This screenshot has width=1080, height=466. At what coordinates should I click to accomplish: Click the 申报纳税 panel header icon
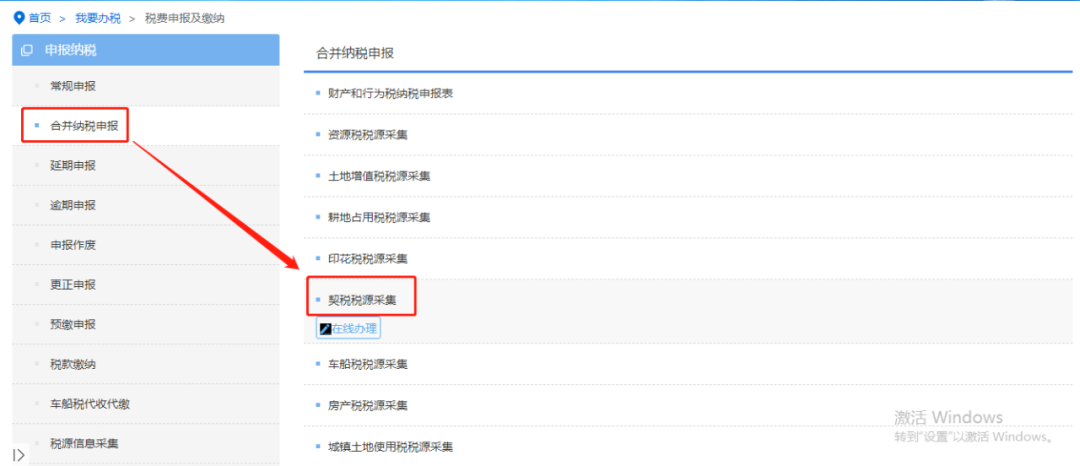(x=27, y=50)
